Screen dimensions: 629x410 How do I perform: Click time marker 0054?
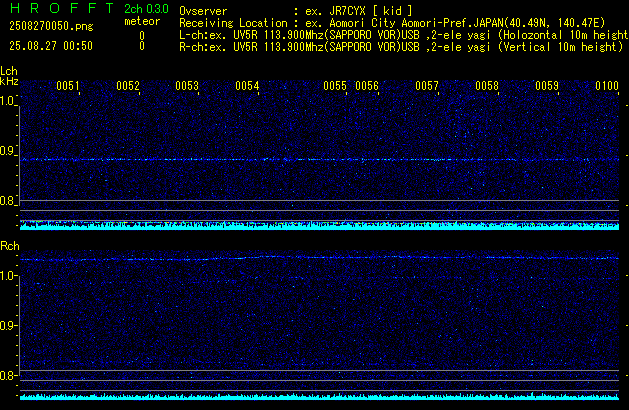coord(247,86)
